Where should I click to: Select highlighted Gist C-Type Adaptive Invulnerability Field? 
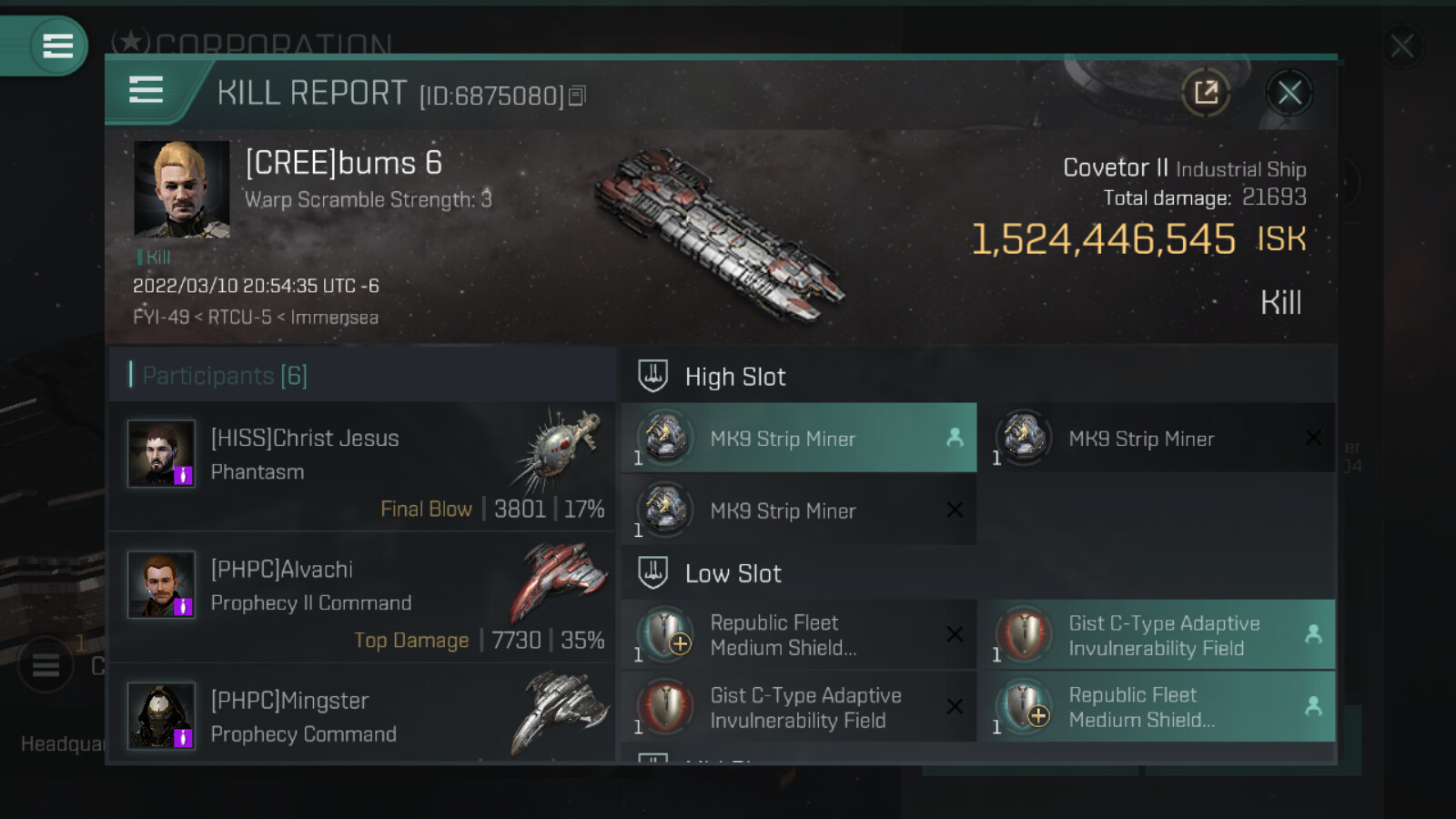click(x=1158, y=634)
